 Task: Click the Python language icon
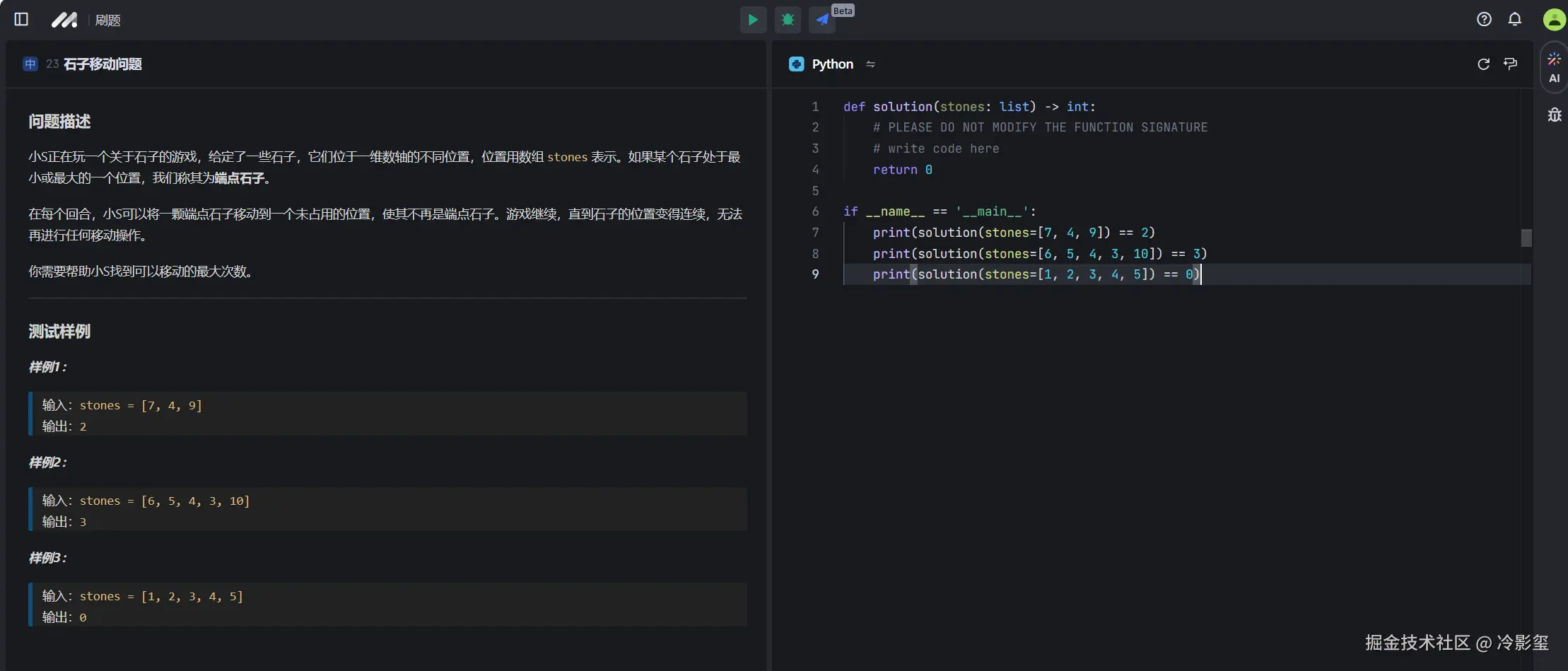coord(796,64)
